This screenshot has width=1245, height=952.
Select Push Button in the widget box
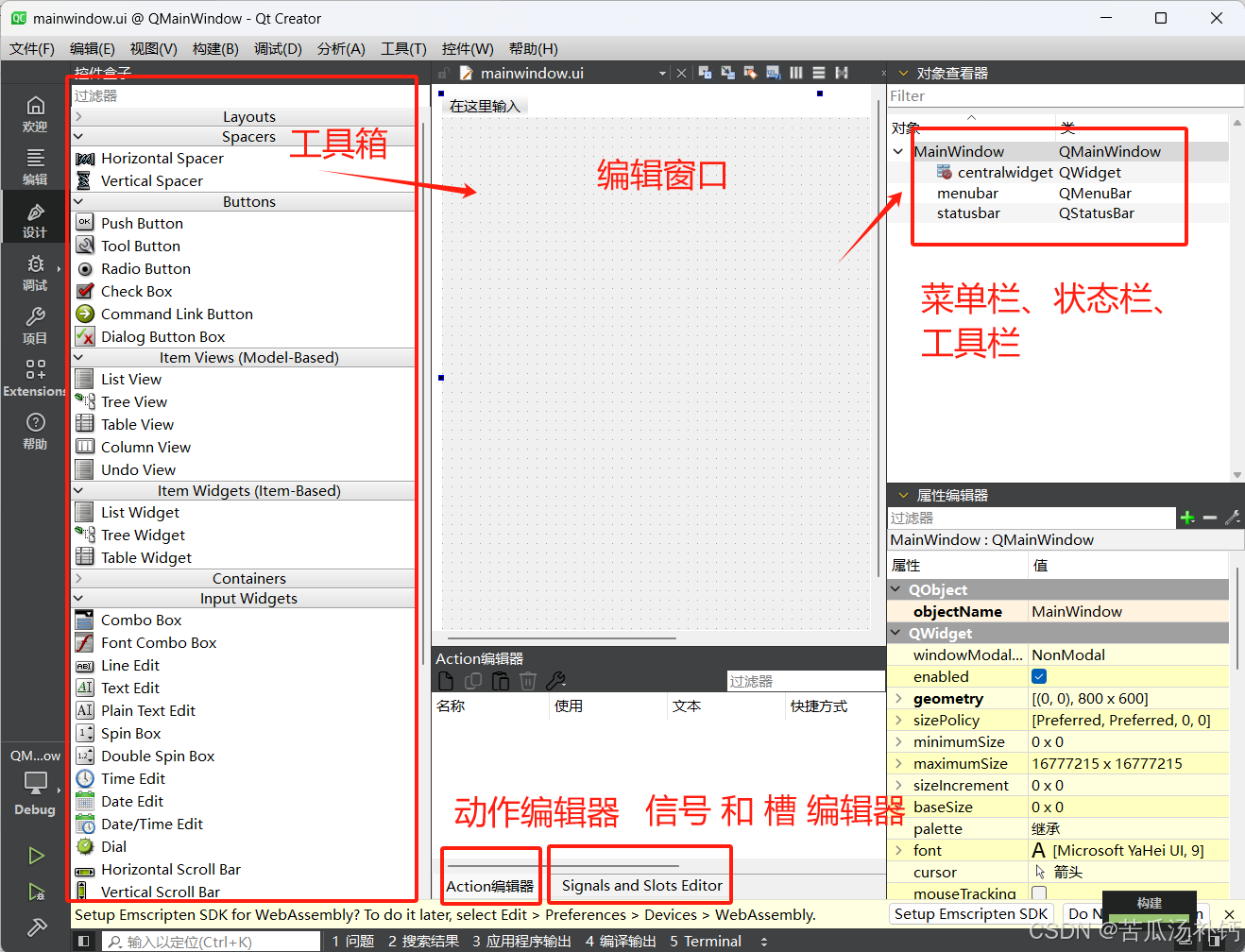(142, 223)
